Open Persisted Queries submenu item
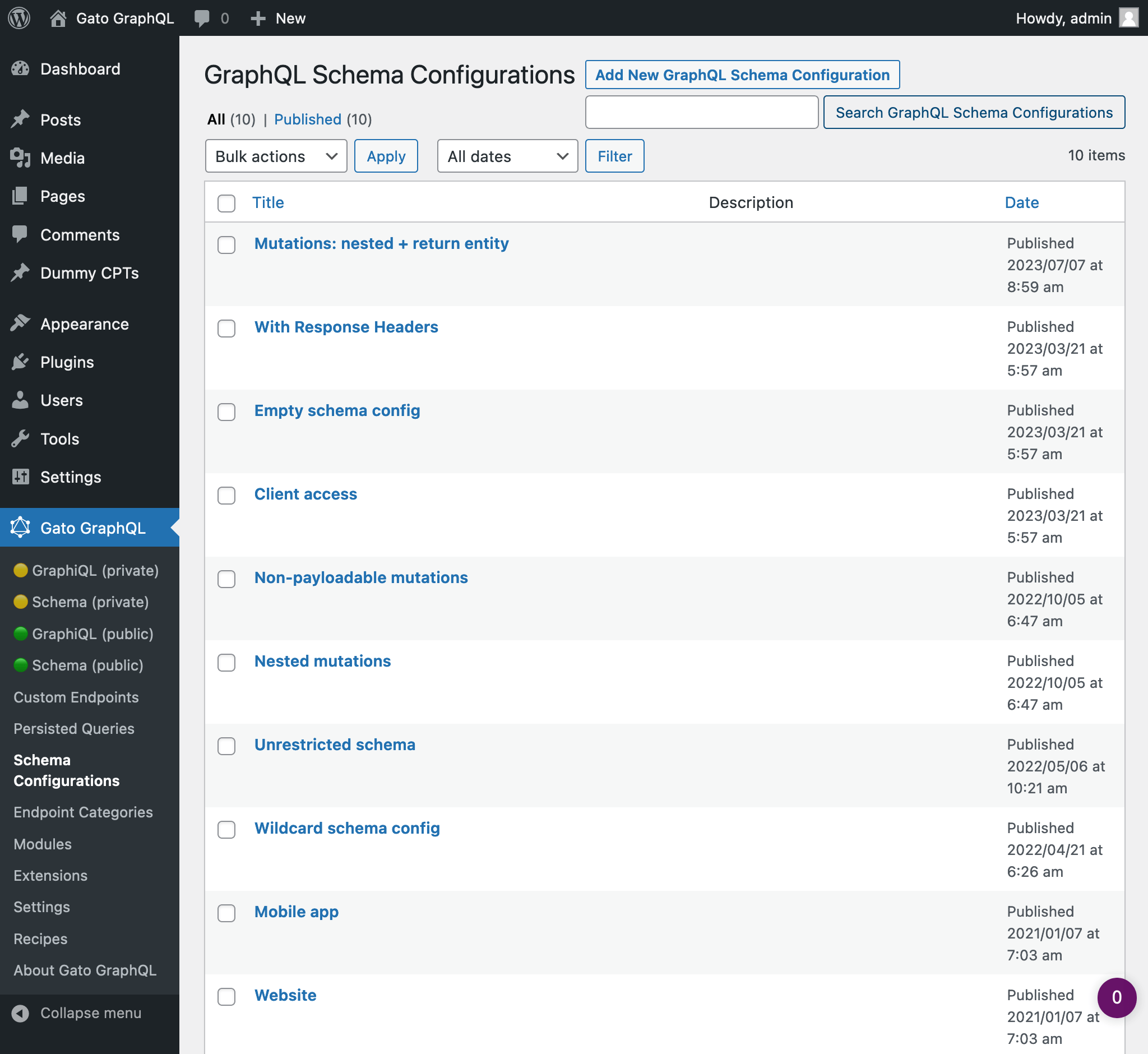Screen dimensions: 1148x1054 pyautogui.click(x=74, y=728)
